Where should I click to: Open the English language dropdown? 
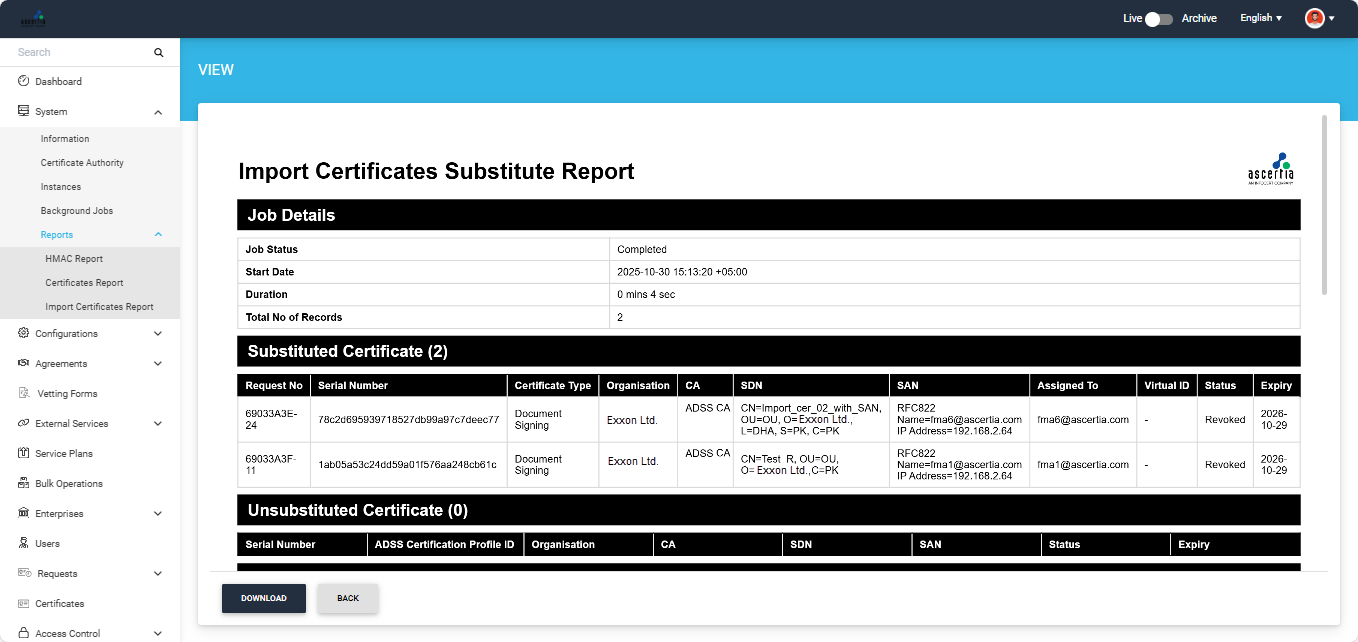[1260, 18]
